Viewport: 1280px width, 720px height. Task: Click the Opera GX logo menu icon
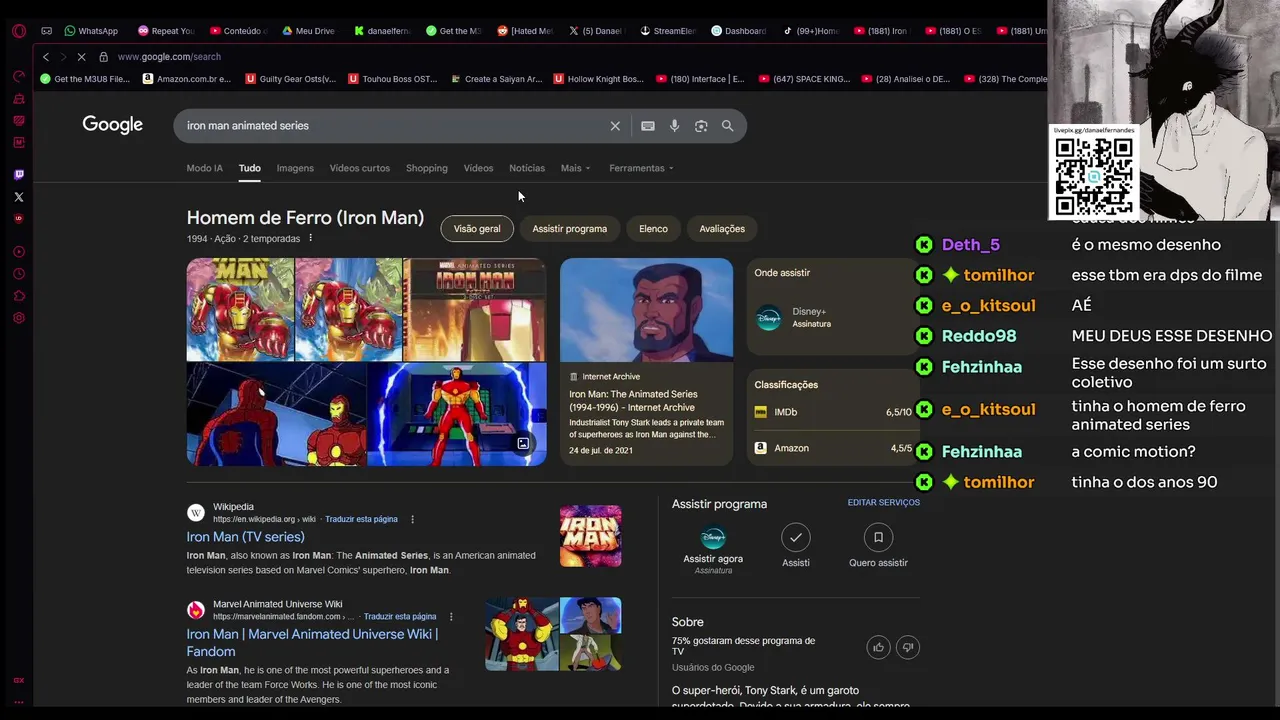[18, 31]
